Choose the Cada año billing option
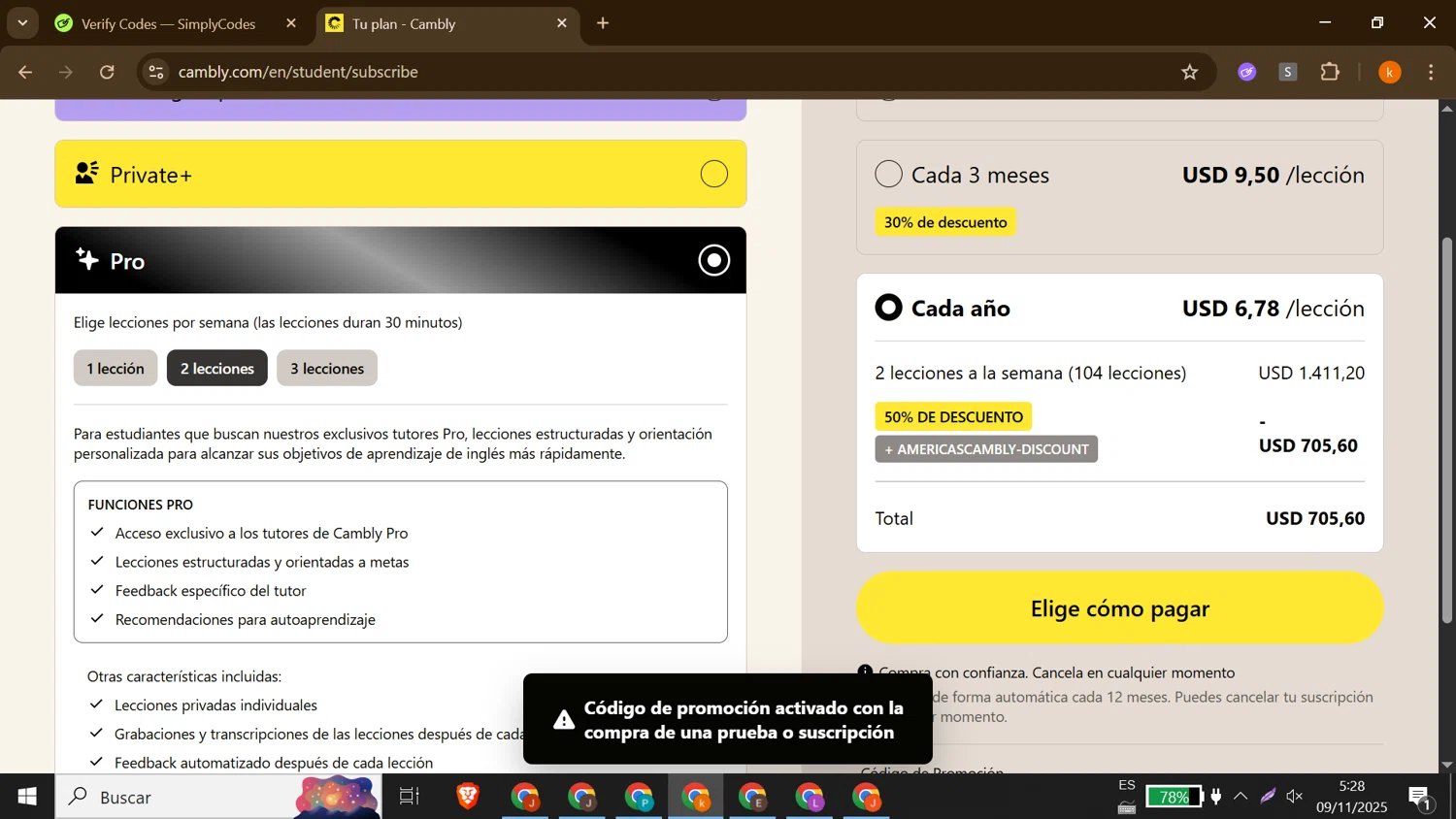1456x819 pixels. pyautogui.click(x=888, y=308)
